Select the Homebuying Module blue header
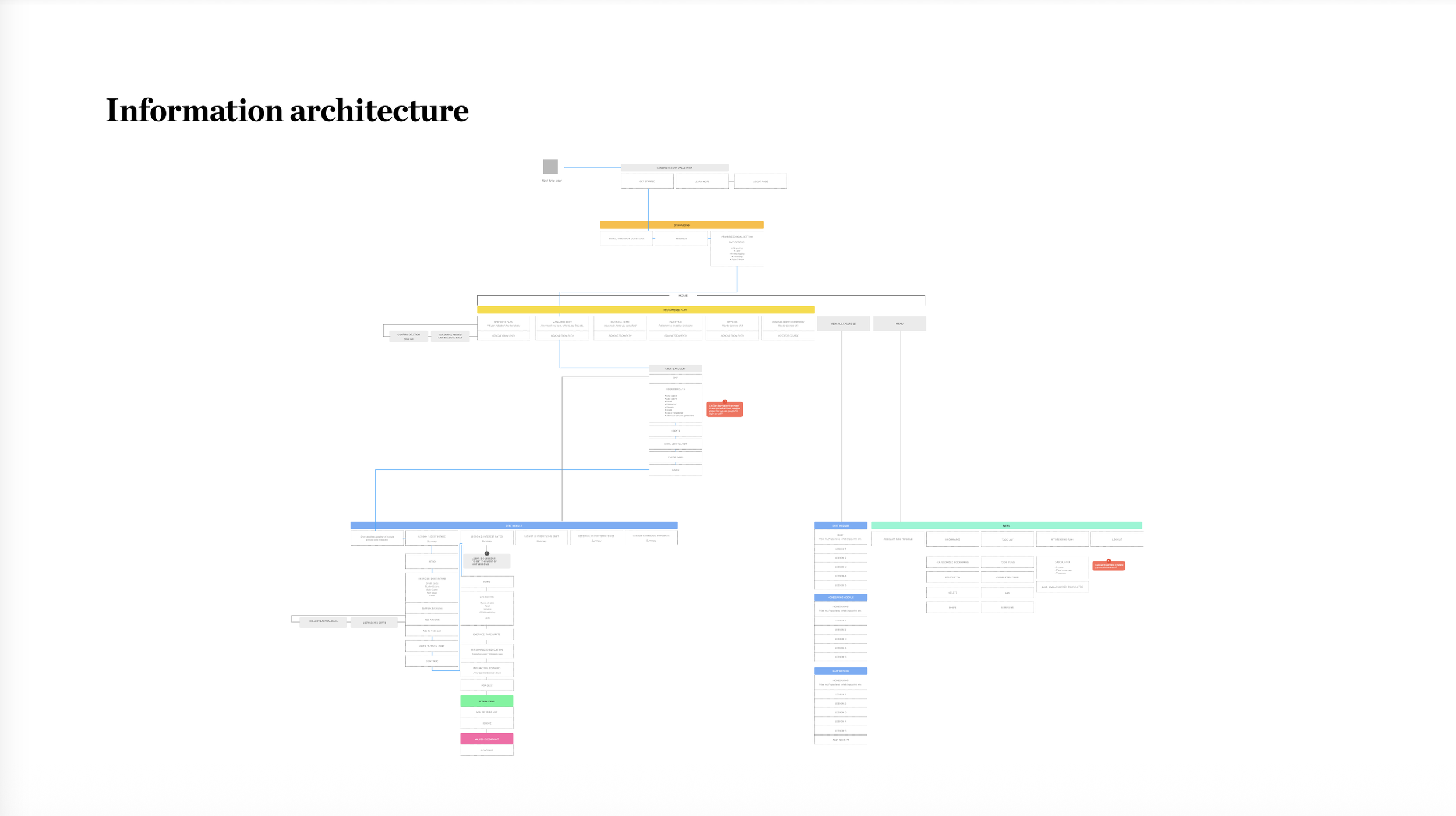Image resolution: width=1456 pixels, height=816 pixels. click(x=840, y=597)
